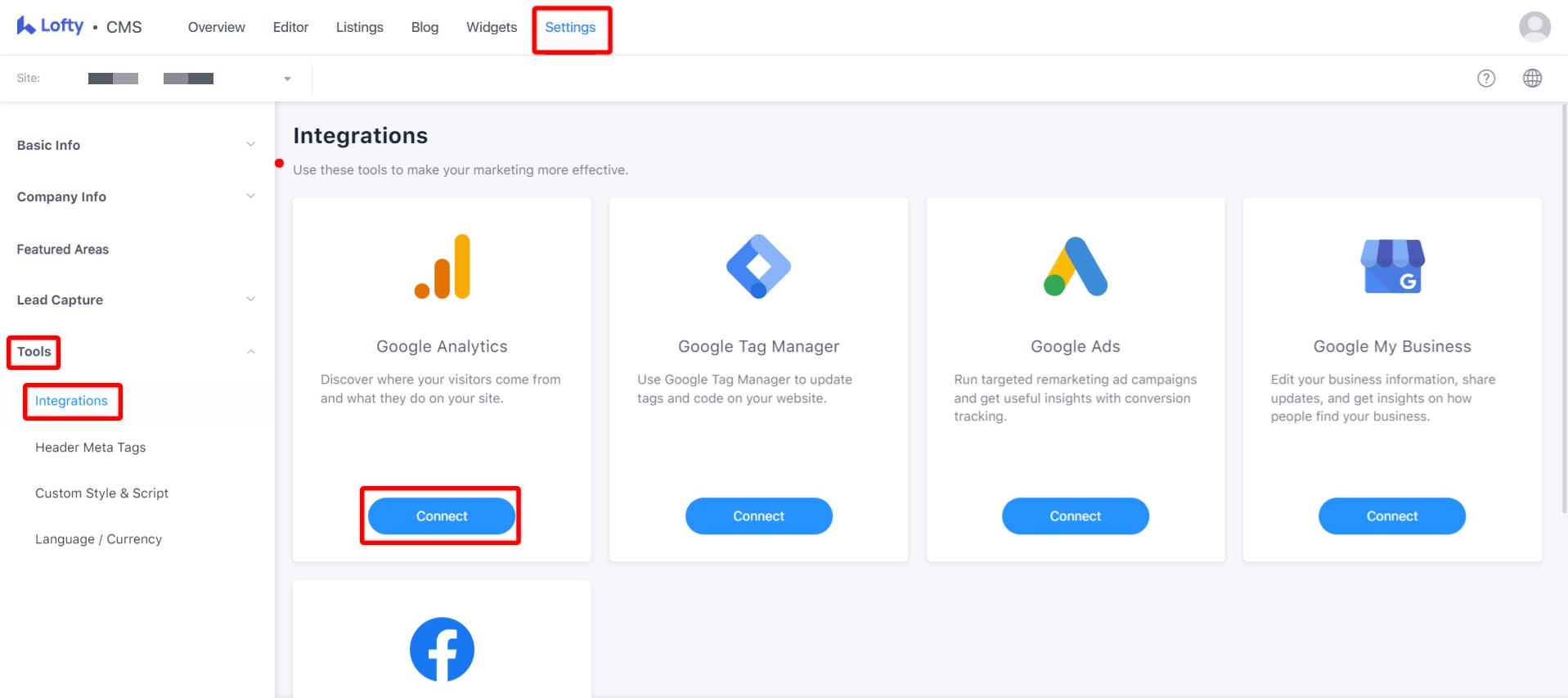Open Header Meta Tags settings
1568x698 pixels.
pos(91,448)
